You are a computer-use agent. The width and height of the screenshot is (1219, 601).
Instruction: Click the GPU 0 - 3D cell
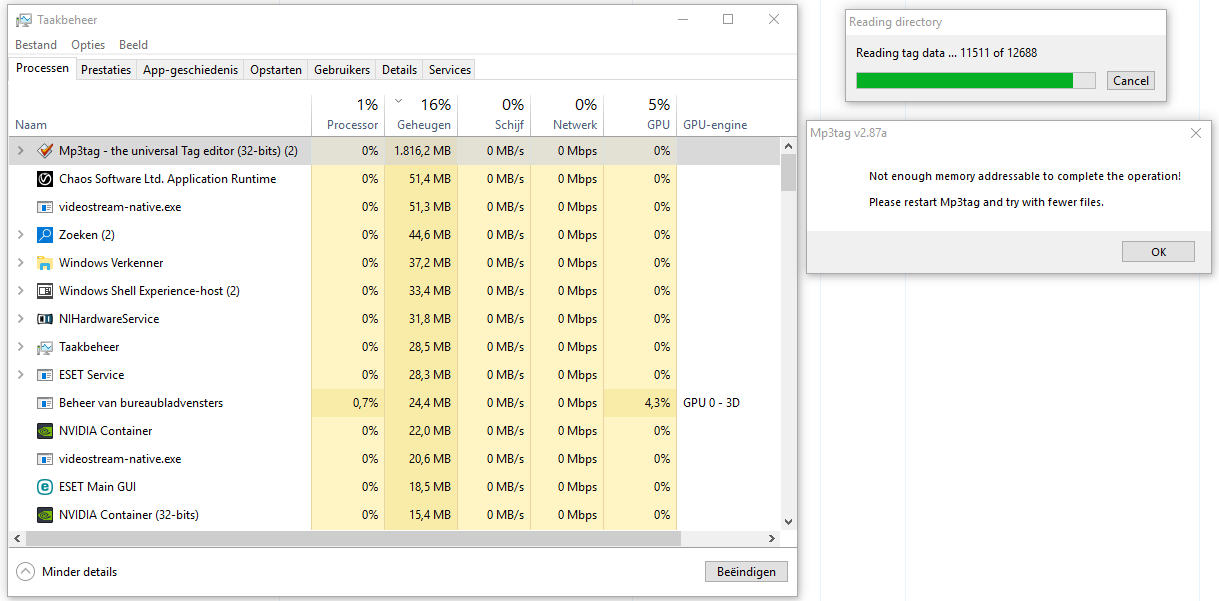[711, 403]
